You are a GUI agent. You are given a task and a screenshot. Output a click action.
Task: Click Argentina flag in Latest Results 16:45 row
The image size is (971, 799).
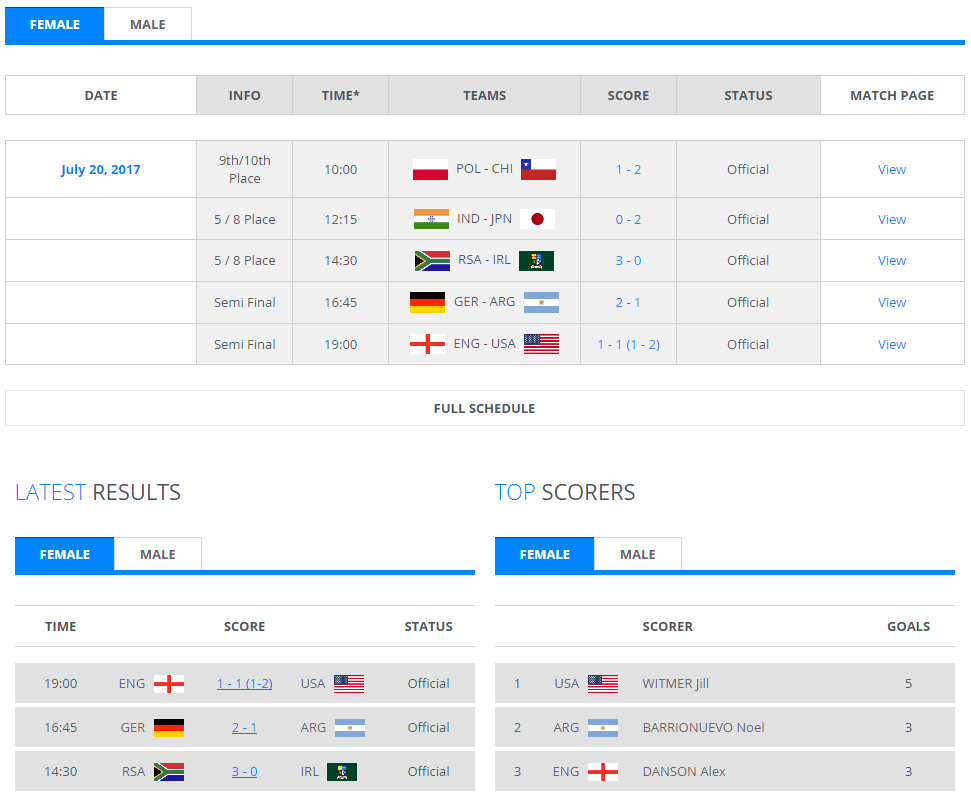[350, 728]
